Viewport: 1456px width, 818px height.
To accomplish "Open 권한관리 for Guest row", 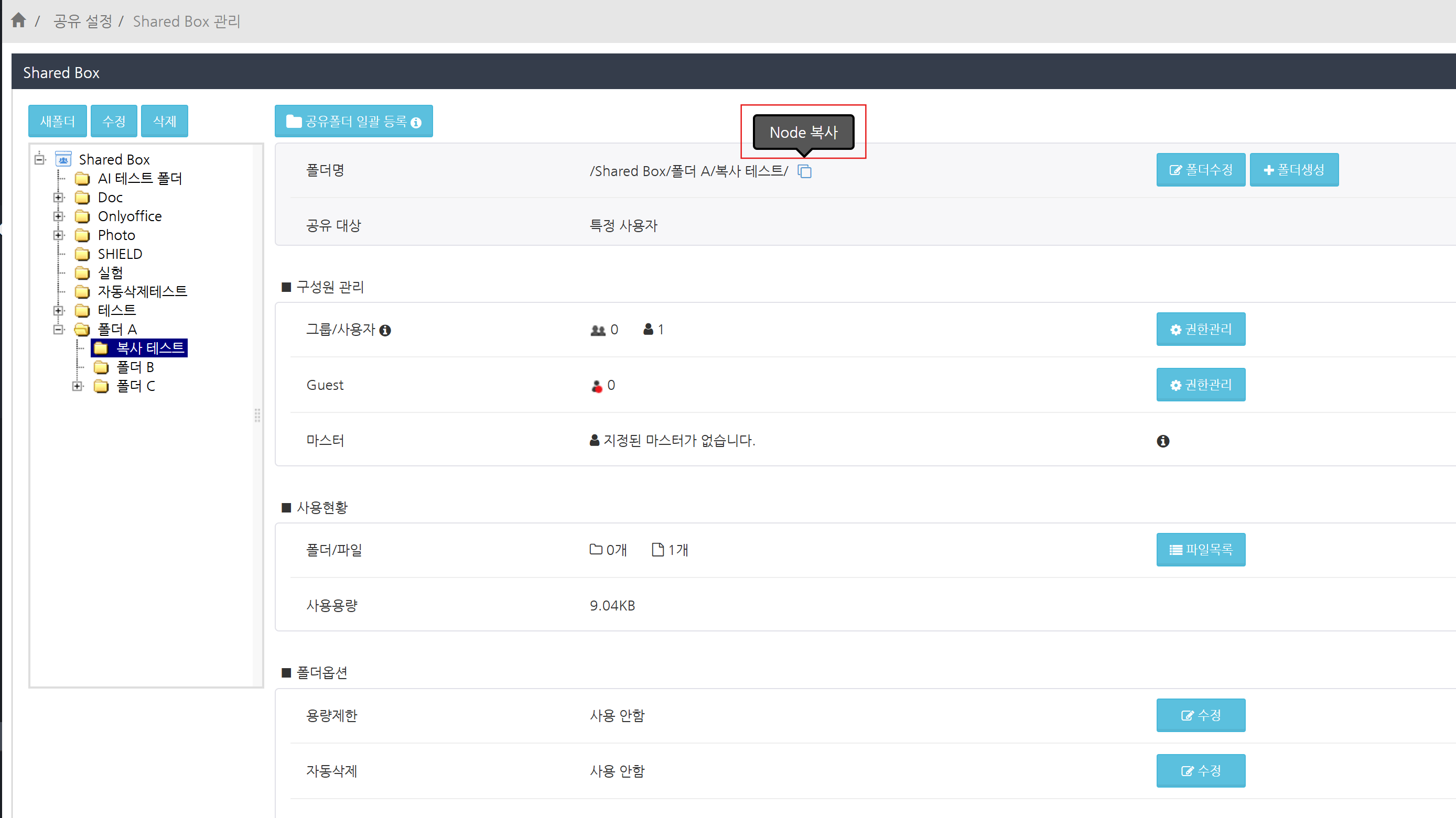I will coord(1201,385).
